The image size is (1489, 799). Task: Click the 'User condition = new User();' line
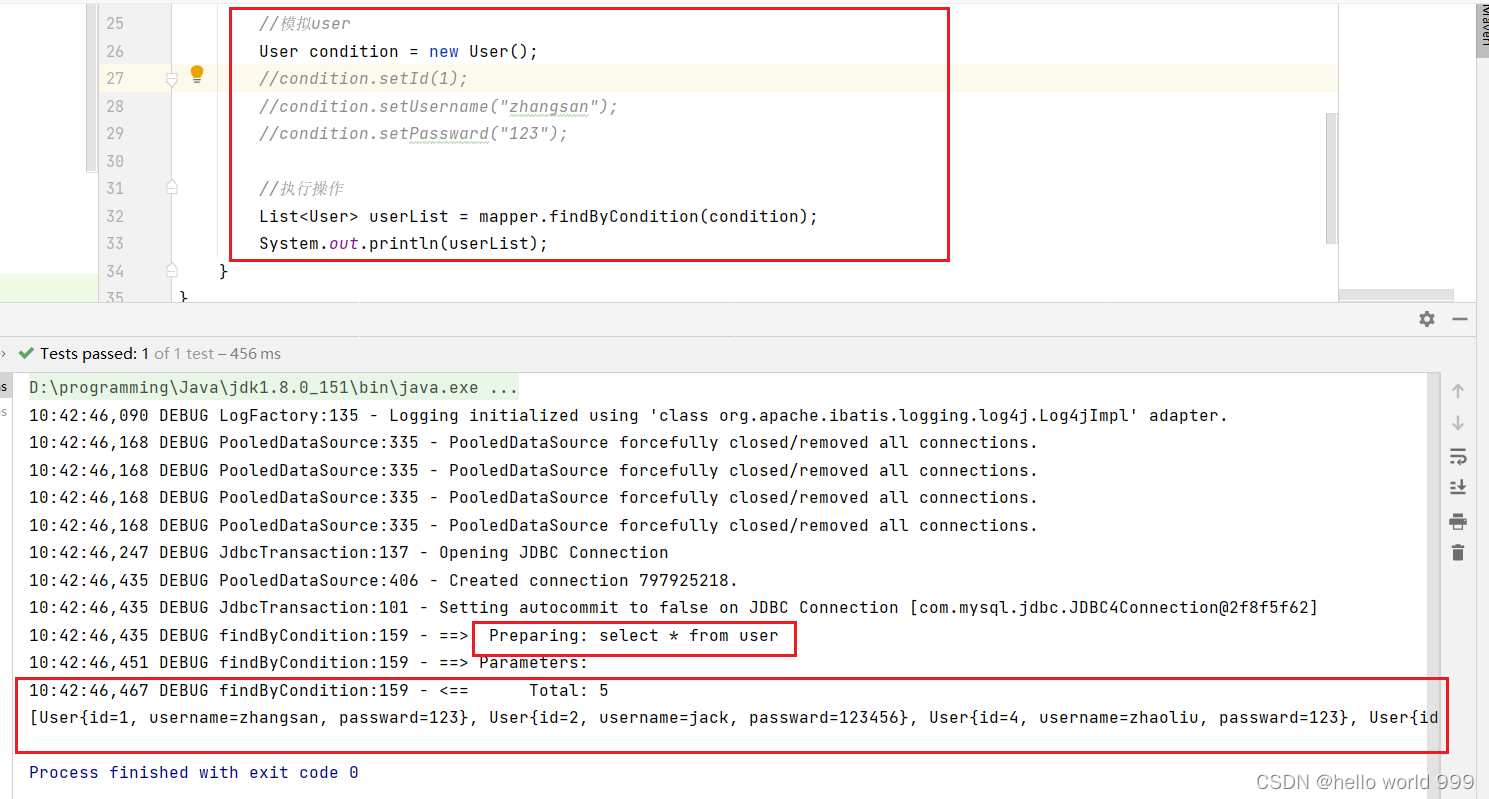398,51
